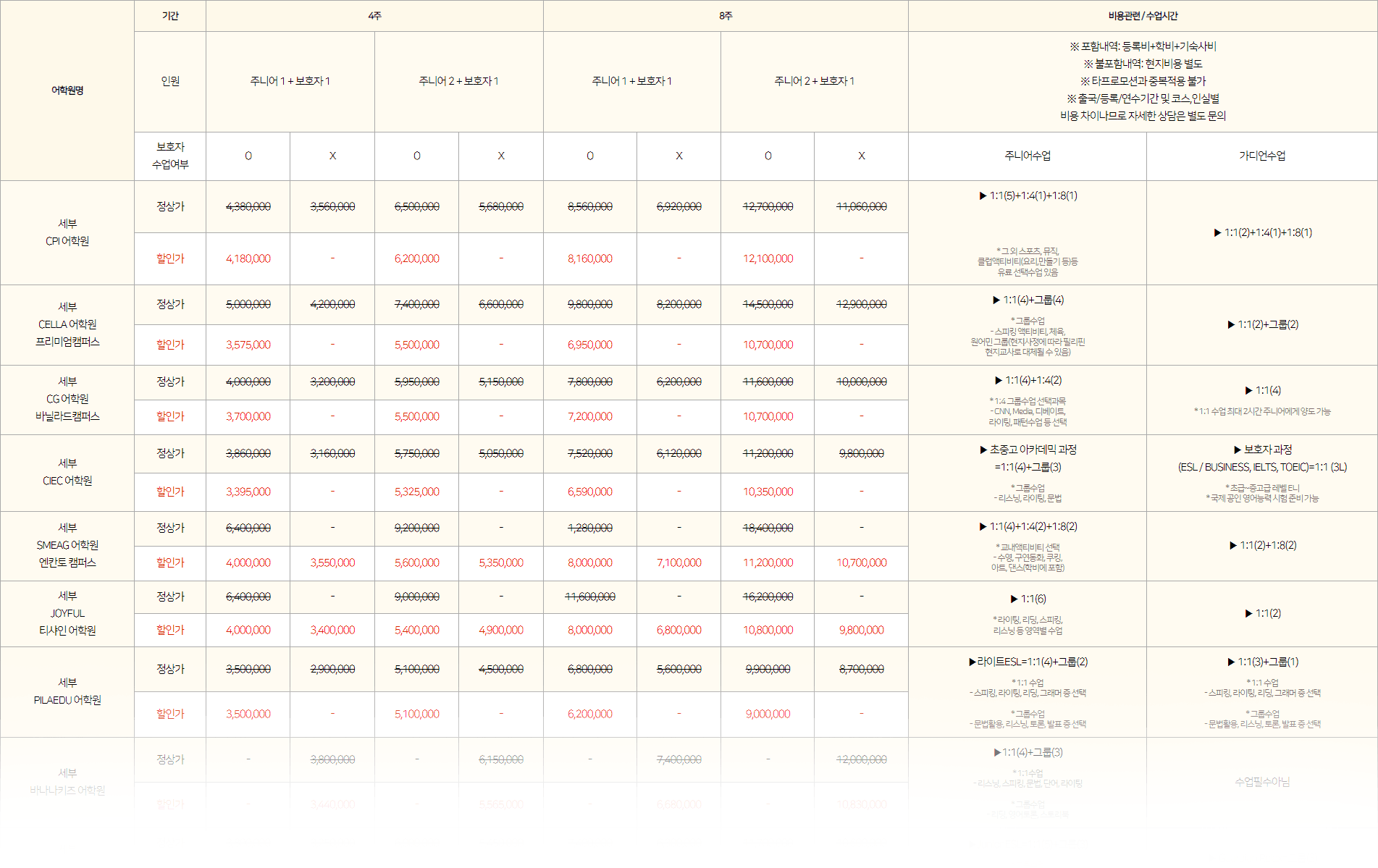Screen dimensions: 1378x868
Task: Click the CG regular price 5,950,000
Action: tap(417, 382)
